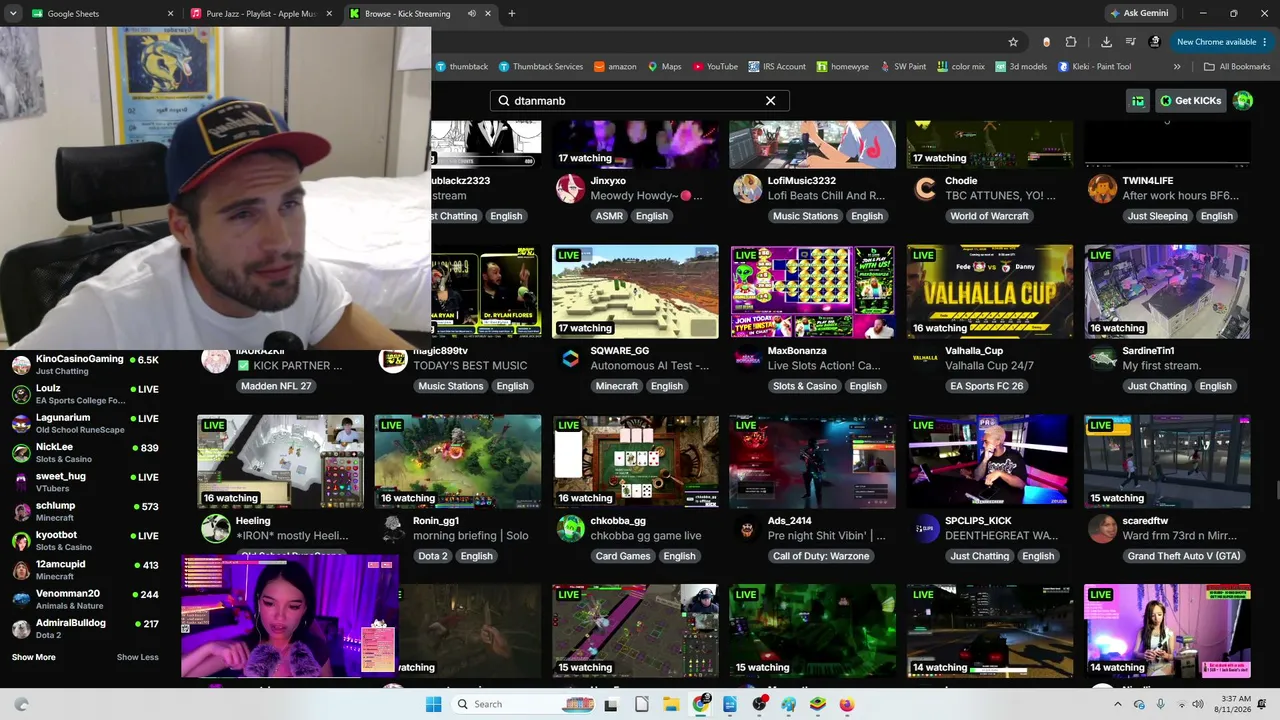This screenshot has height=720, width=1280.
Task: Open the Kleki - Paint Tool bookmark
Action: click(1094, 67)
